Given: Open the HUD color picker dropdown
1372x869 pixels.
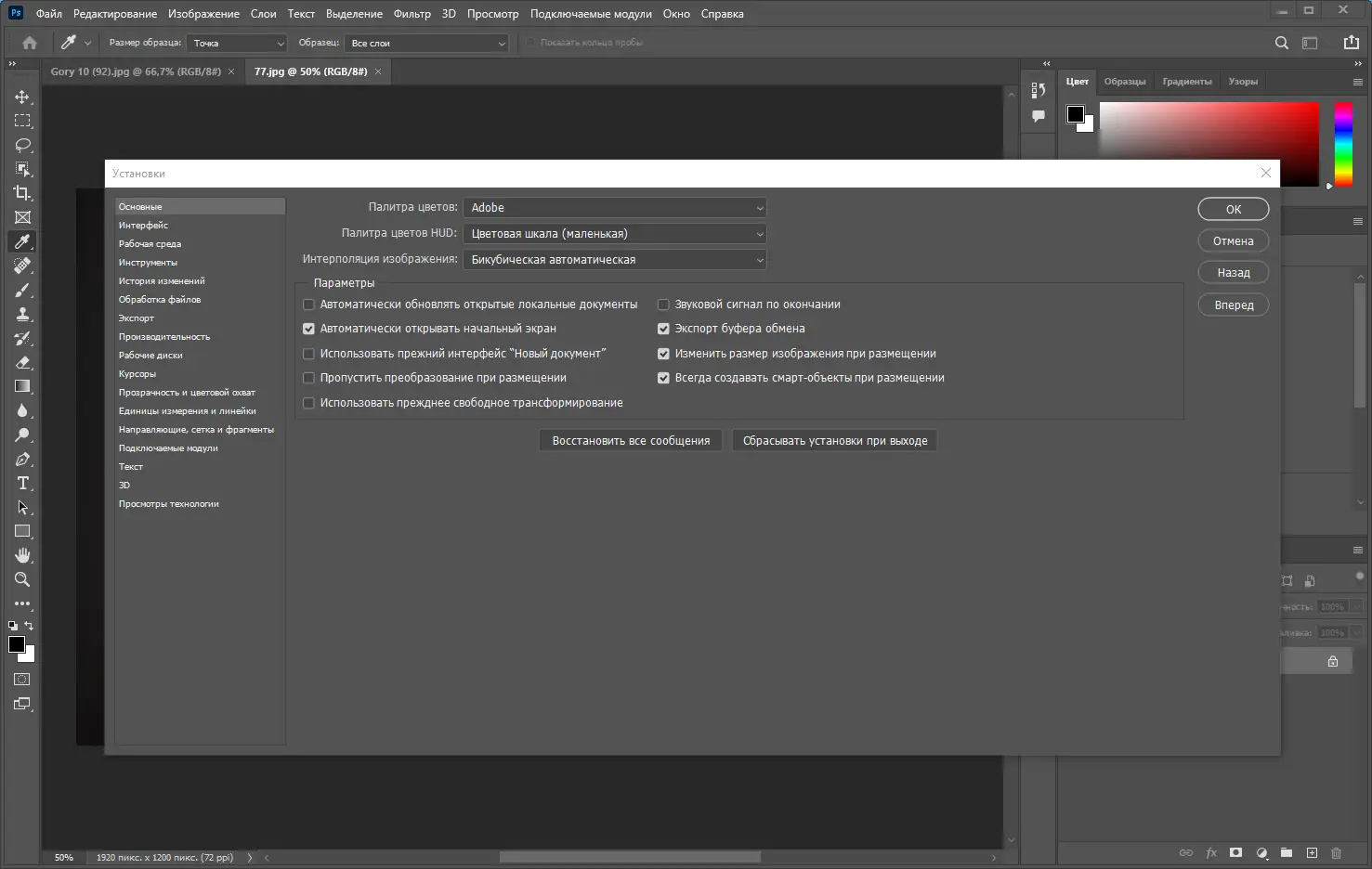Looking at the screenshot, I should click(x=615, y=234).
